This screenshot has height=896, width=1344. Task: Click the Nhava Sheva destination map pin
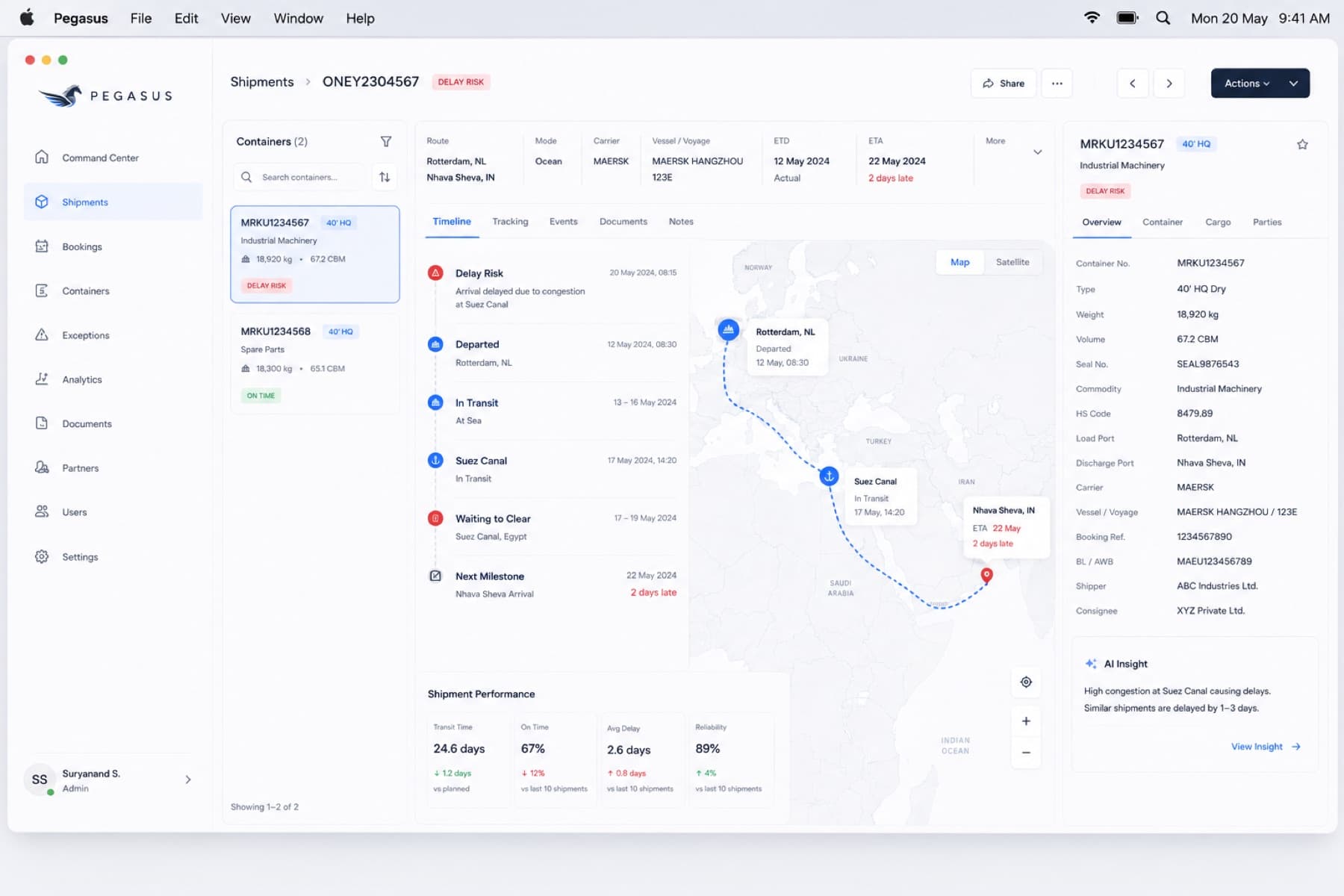[x=986, y=575]
